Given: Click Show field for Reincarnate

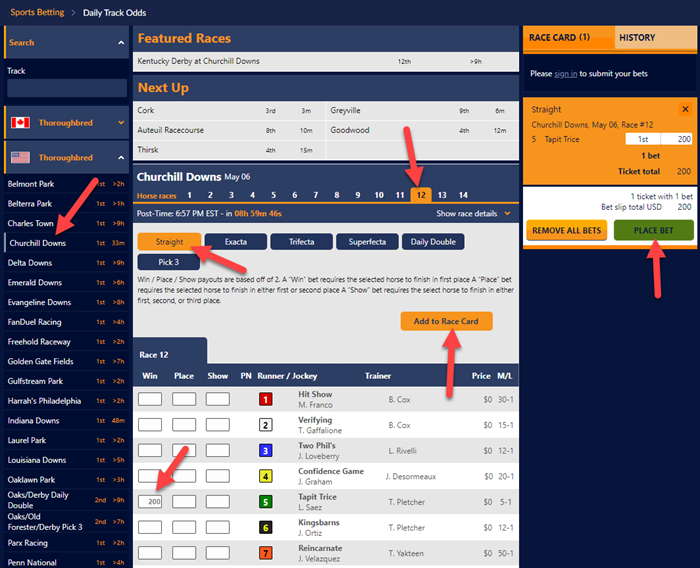Looking at the screenshot, I should [x=218, y=553].
